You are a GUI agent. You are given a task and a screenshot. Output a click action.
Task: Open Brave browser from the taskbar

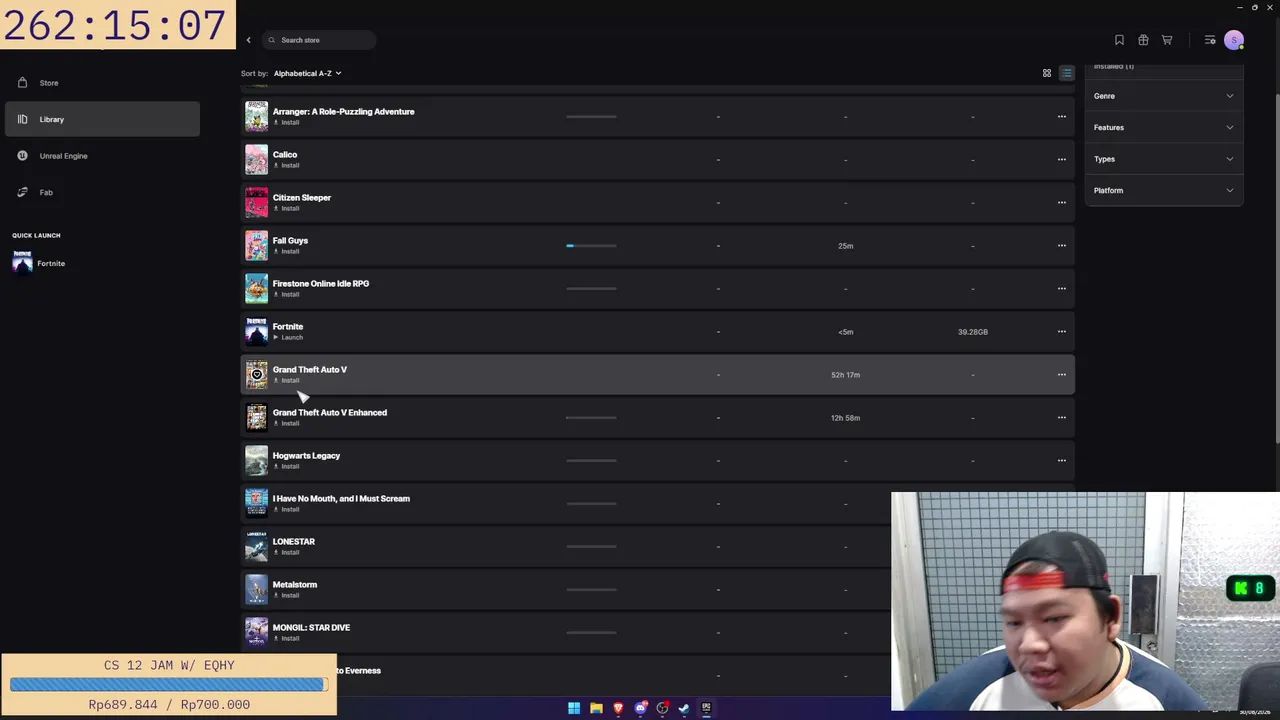(x=618, y=708)
